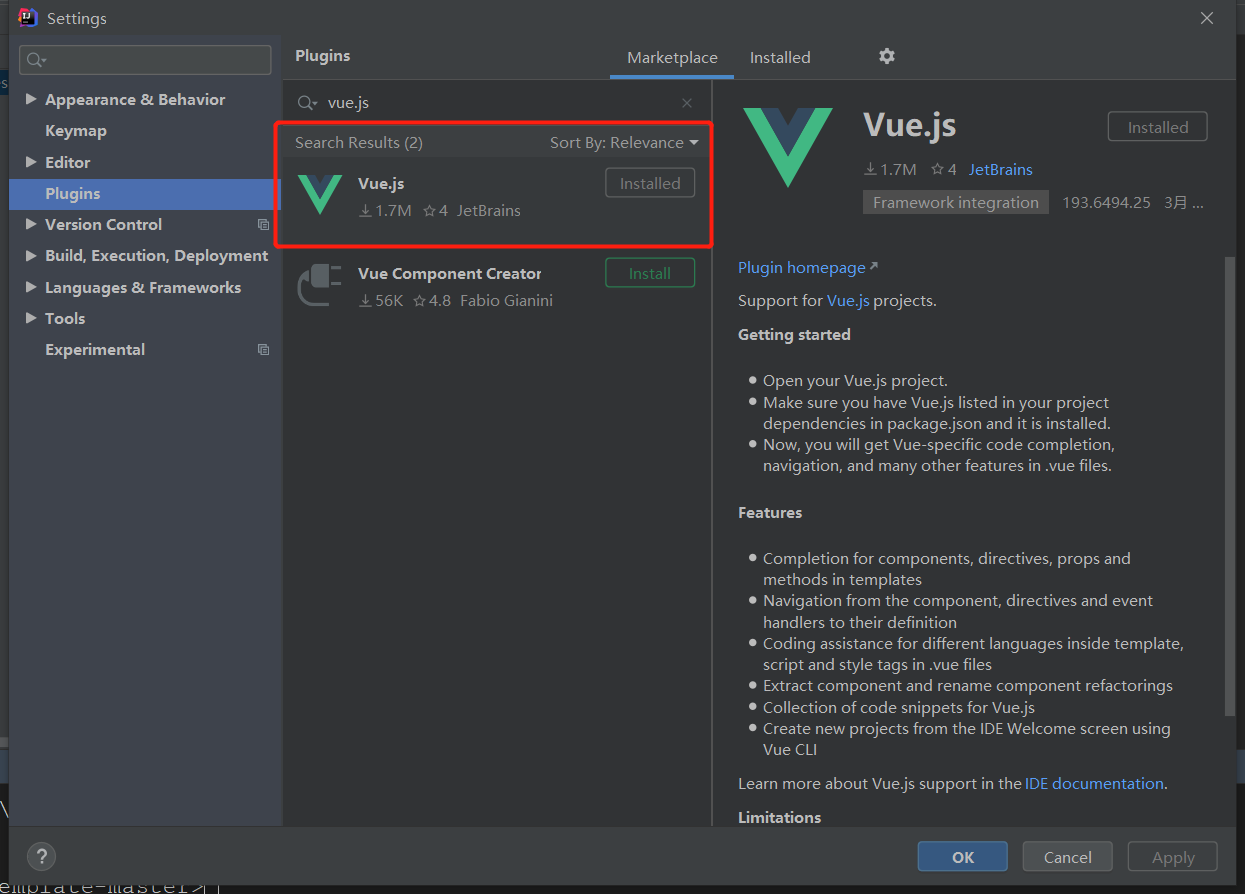The image size is (1245, 894).
Task: Expand the Editor settings node
Action: click(x=31, y=162)
